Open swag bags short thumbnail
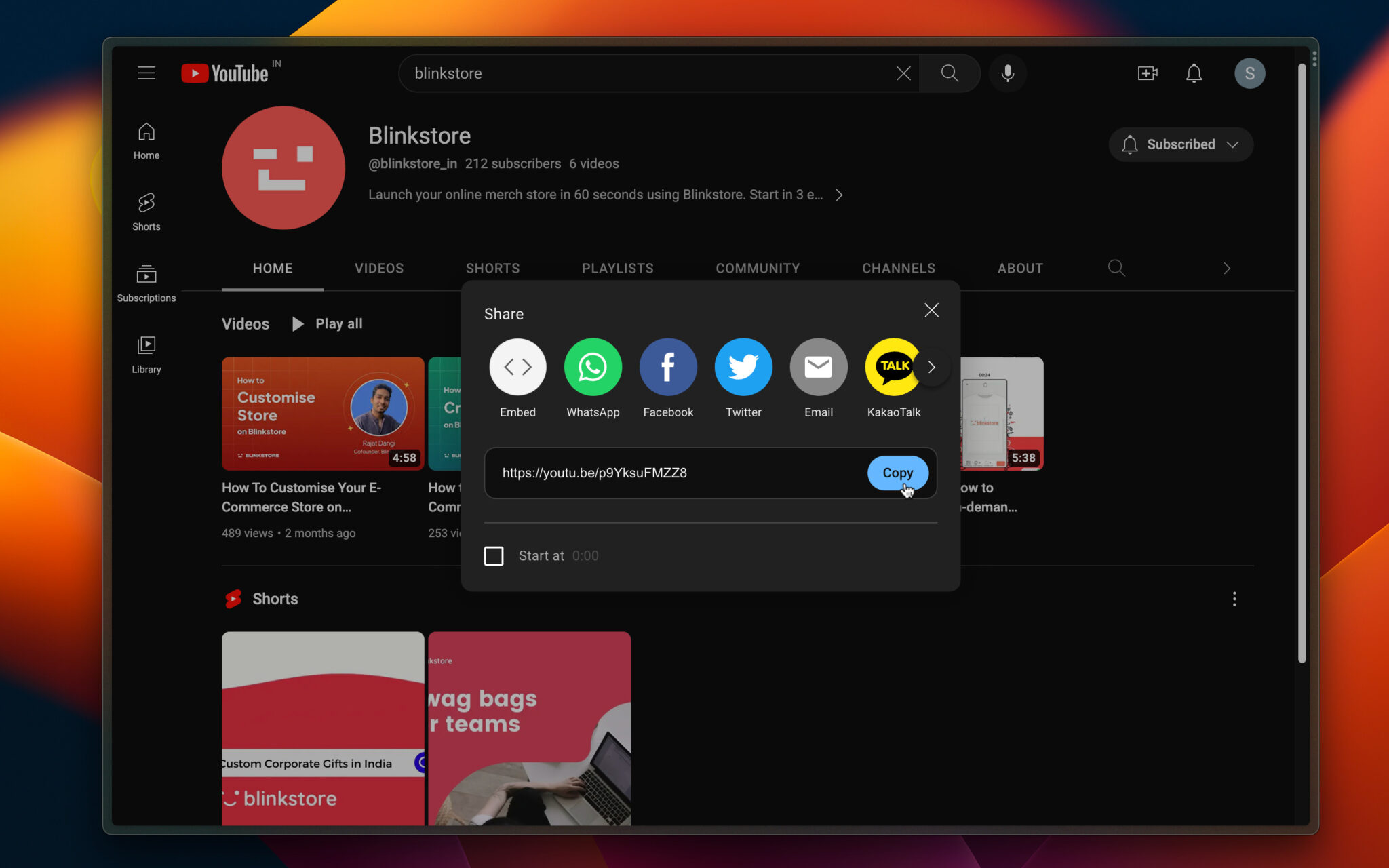This screenshot has width=1389, height=868. 530,728
